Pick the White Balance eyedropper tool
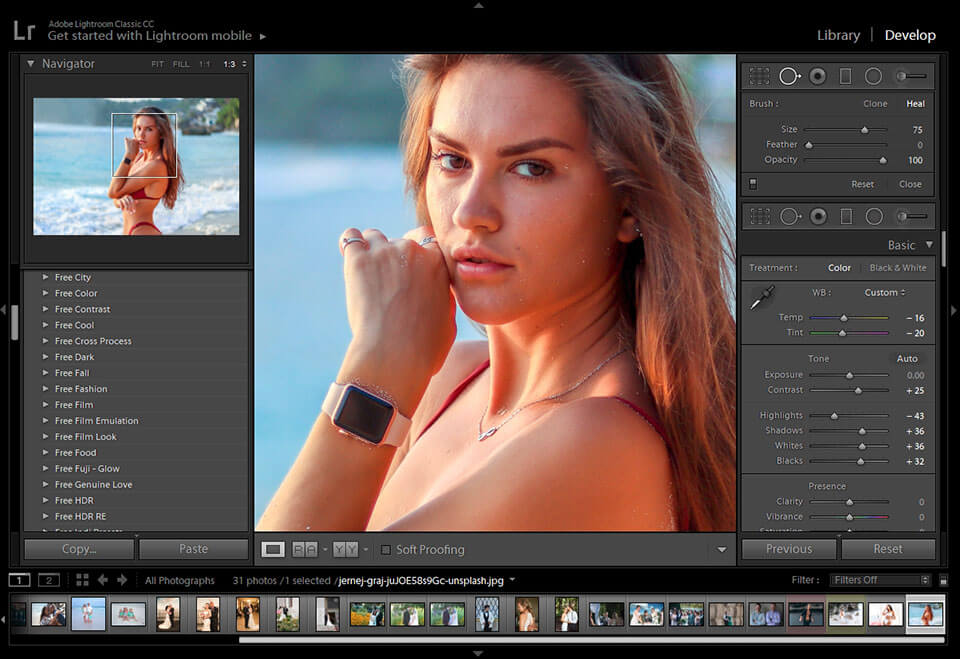 pyautogui.click(x=762, y=298)
